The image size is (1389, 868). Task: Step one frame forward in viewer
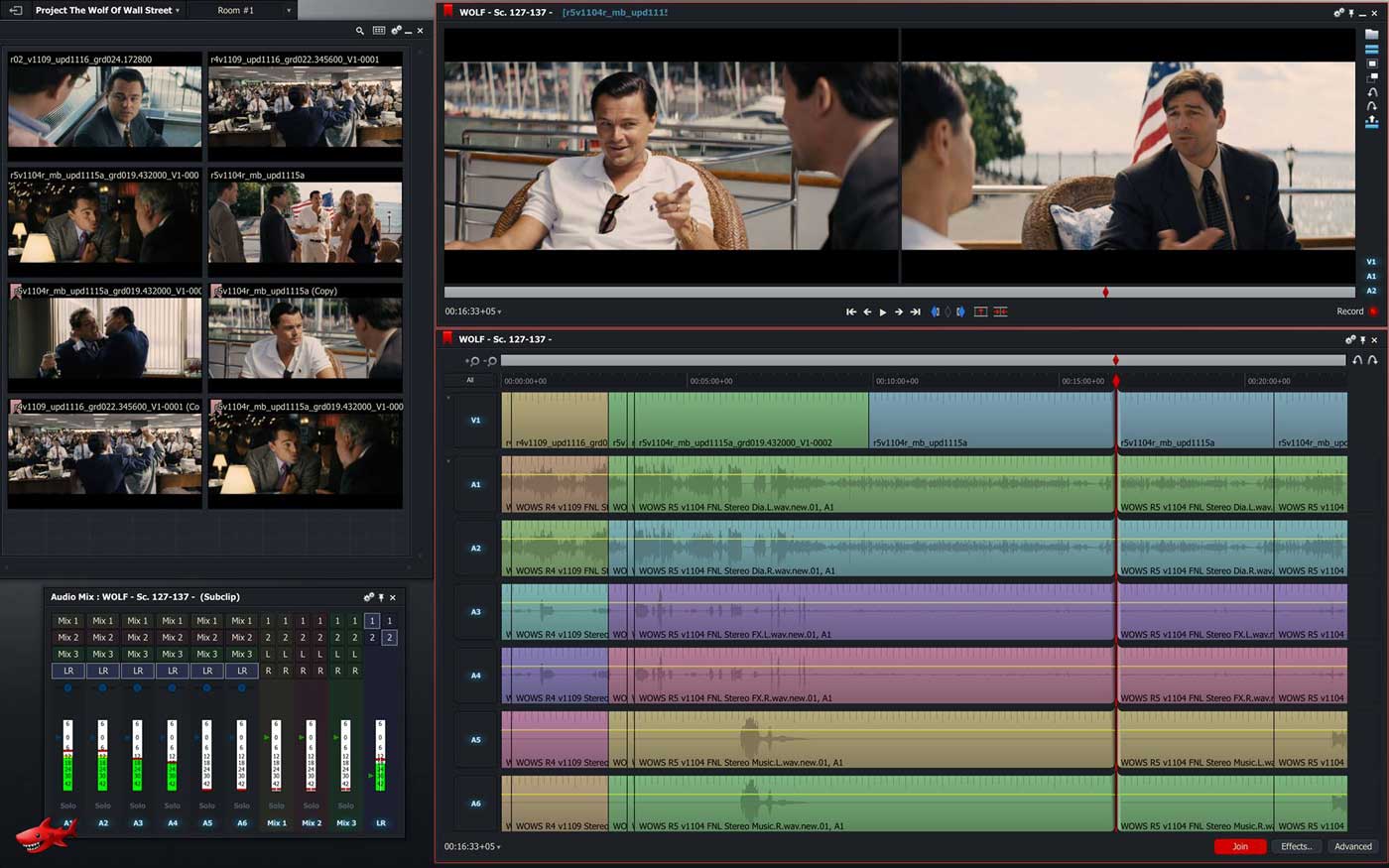[x=899, y=311]
